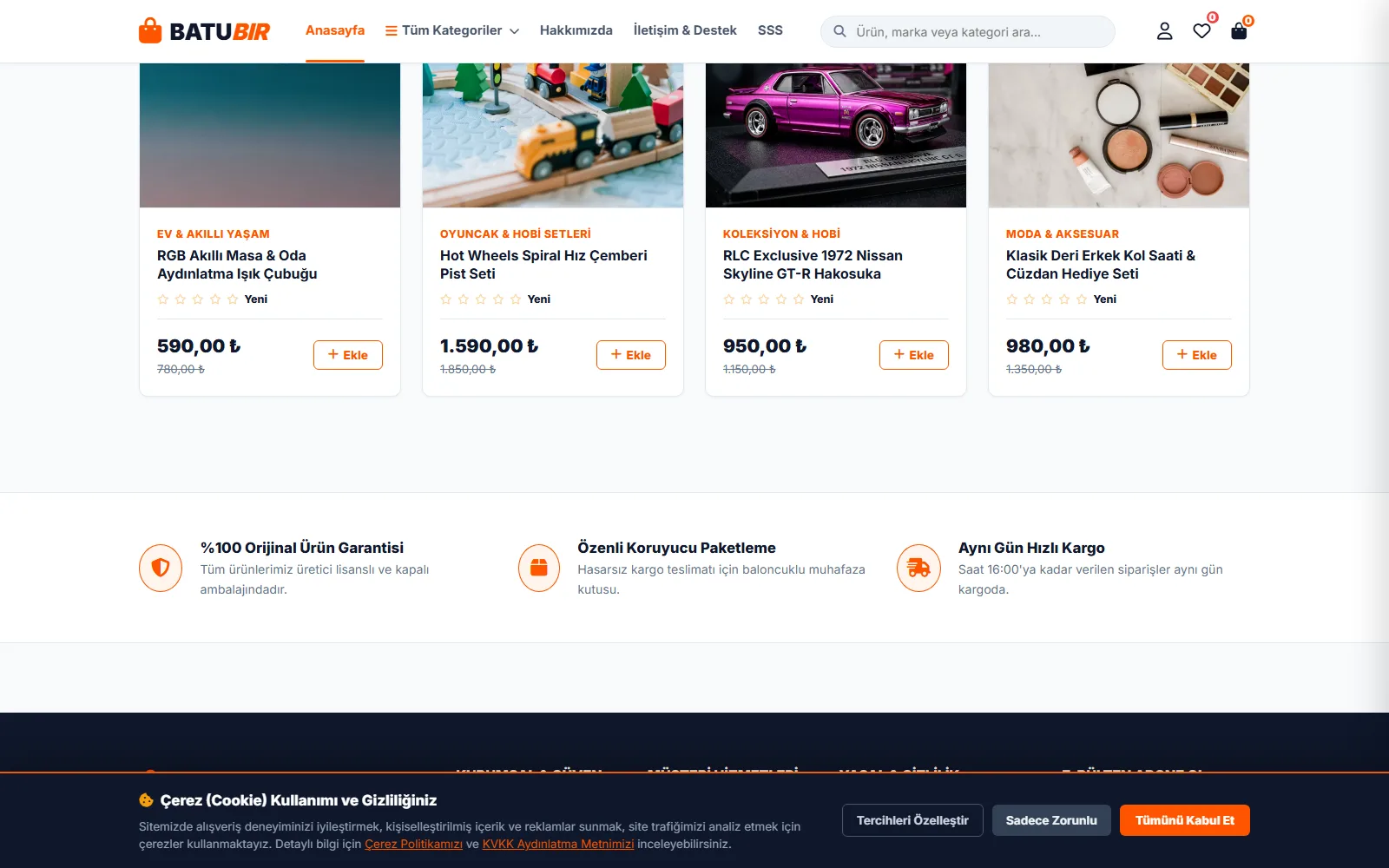Open the SSS menu item
1389x868 pixels.
[770, 31]
